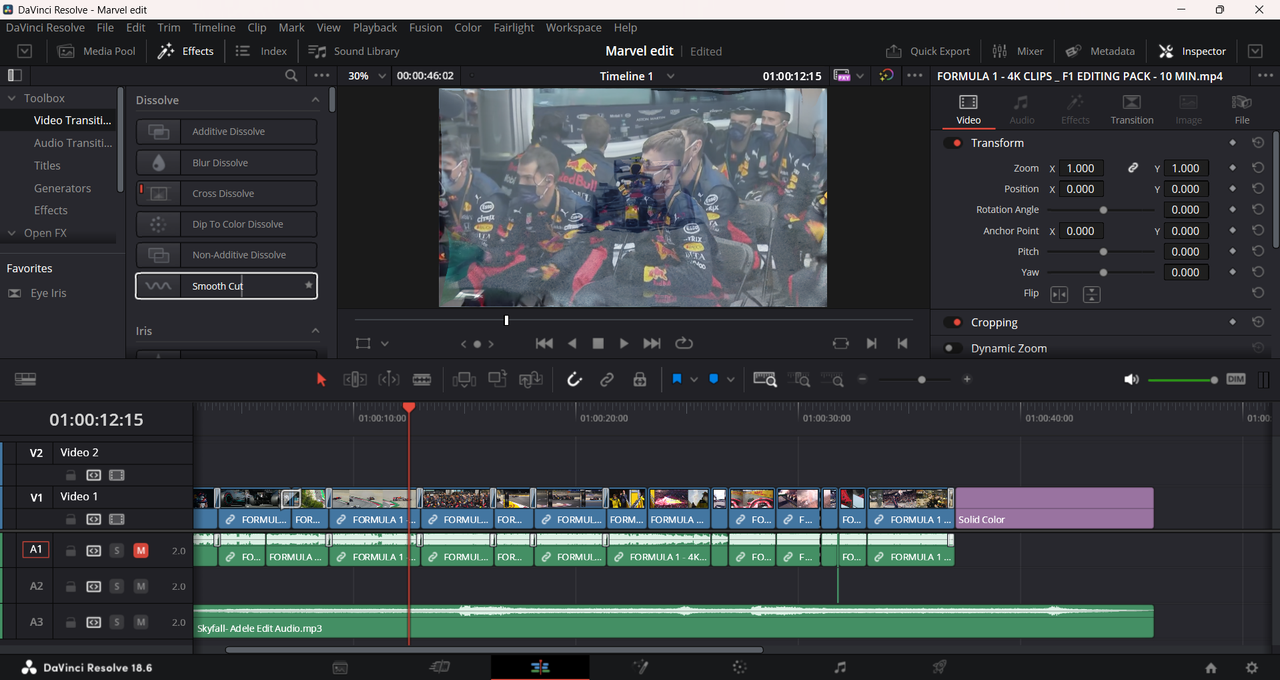Open the Sound Library panel
The height and width of the screenshot is (680, 1280).
pyautogui.click(x=354, y=51)
